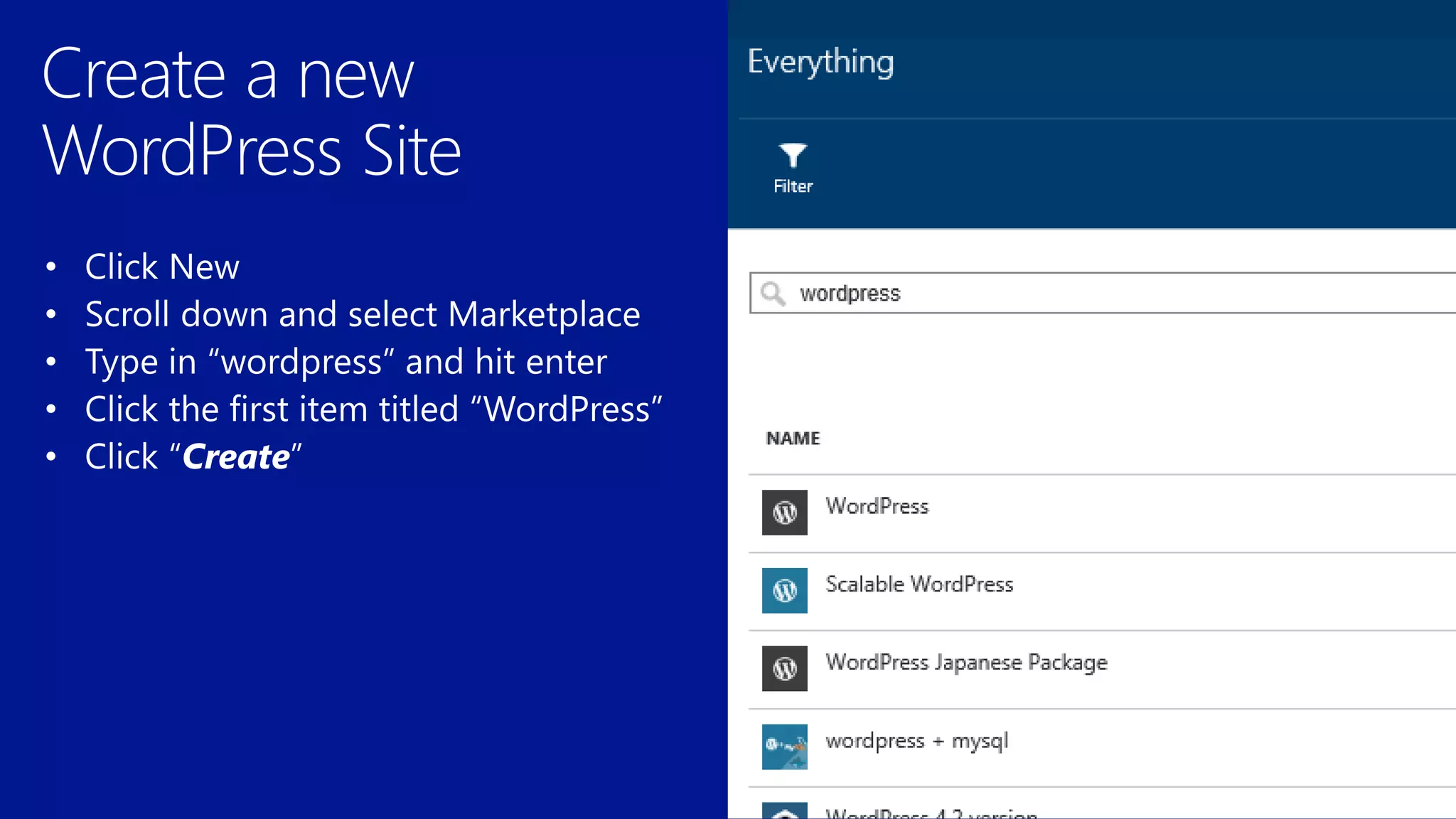Select the WordPress 4.2 version entry
1456x819 pixels.
(931, 813)
